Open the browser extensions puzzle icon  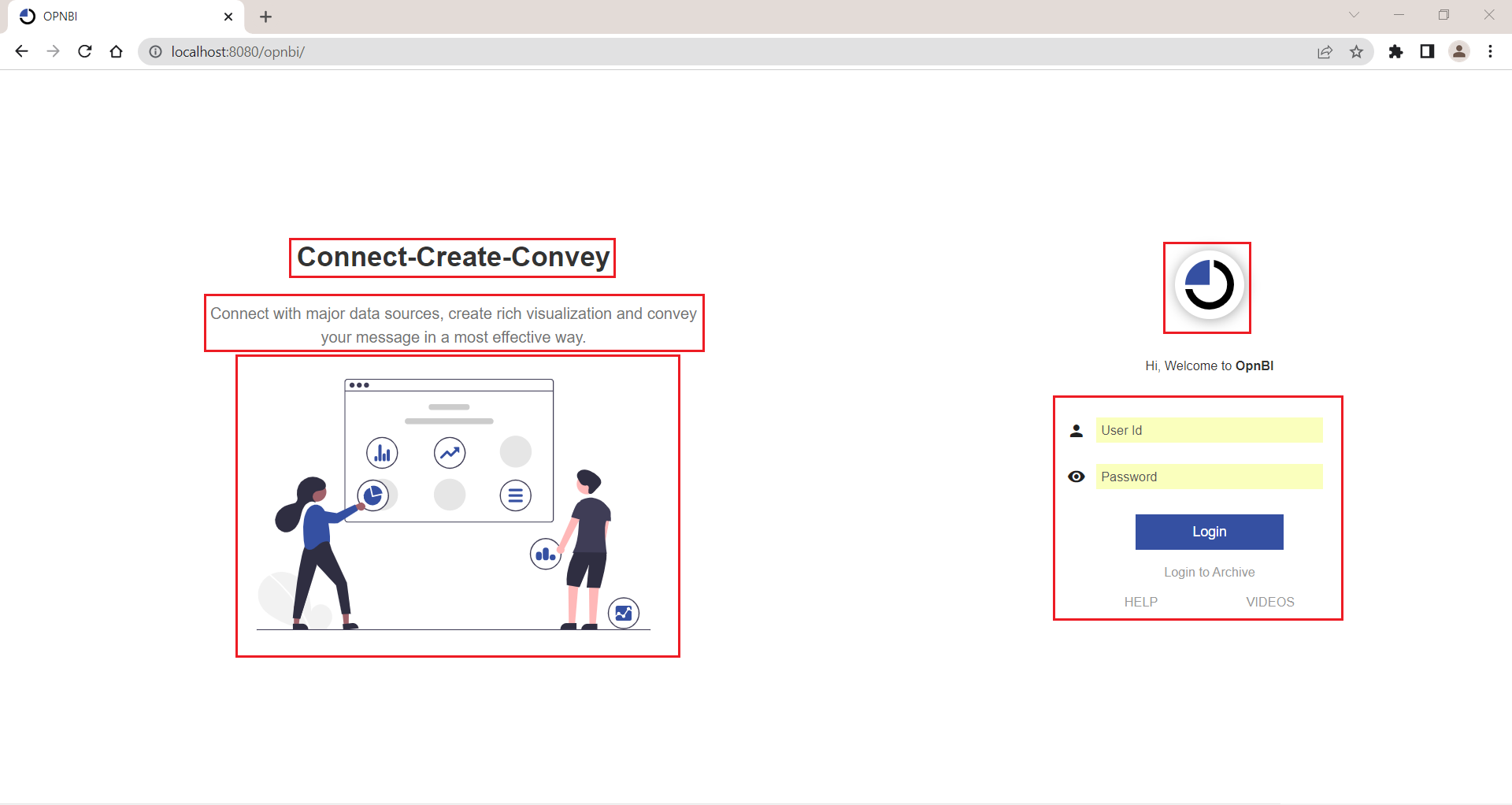coord(1395,52)
